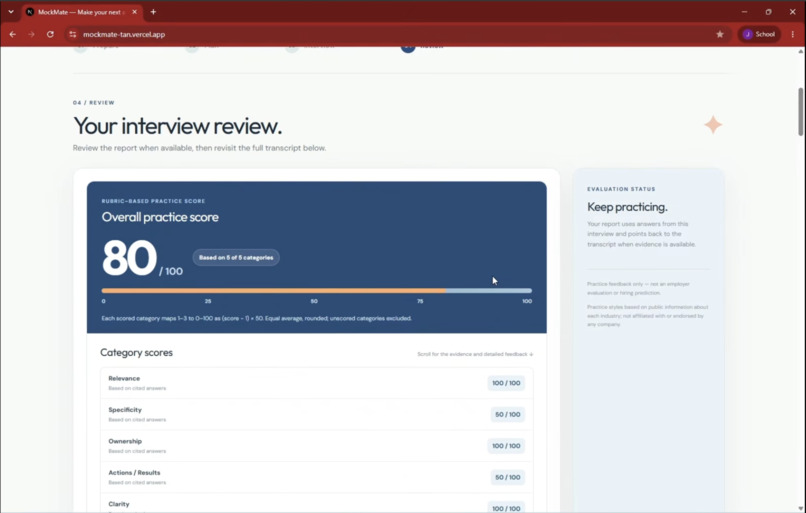
Task: Open a new browser tab
Action: coord(153,12)
